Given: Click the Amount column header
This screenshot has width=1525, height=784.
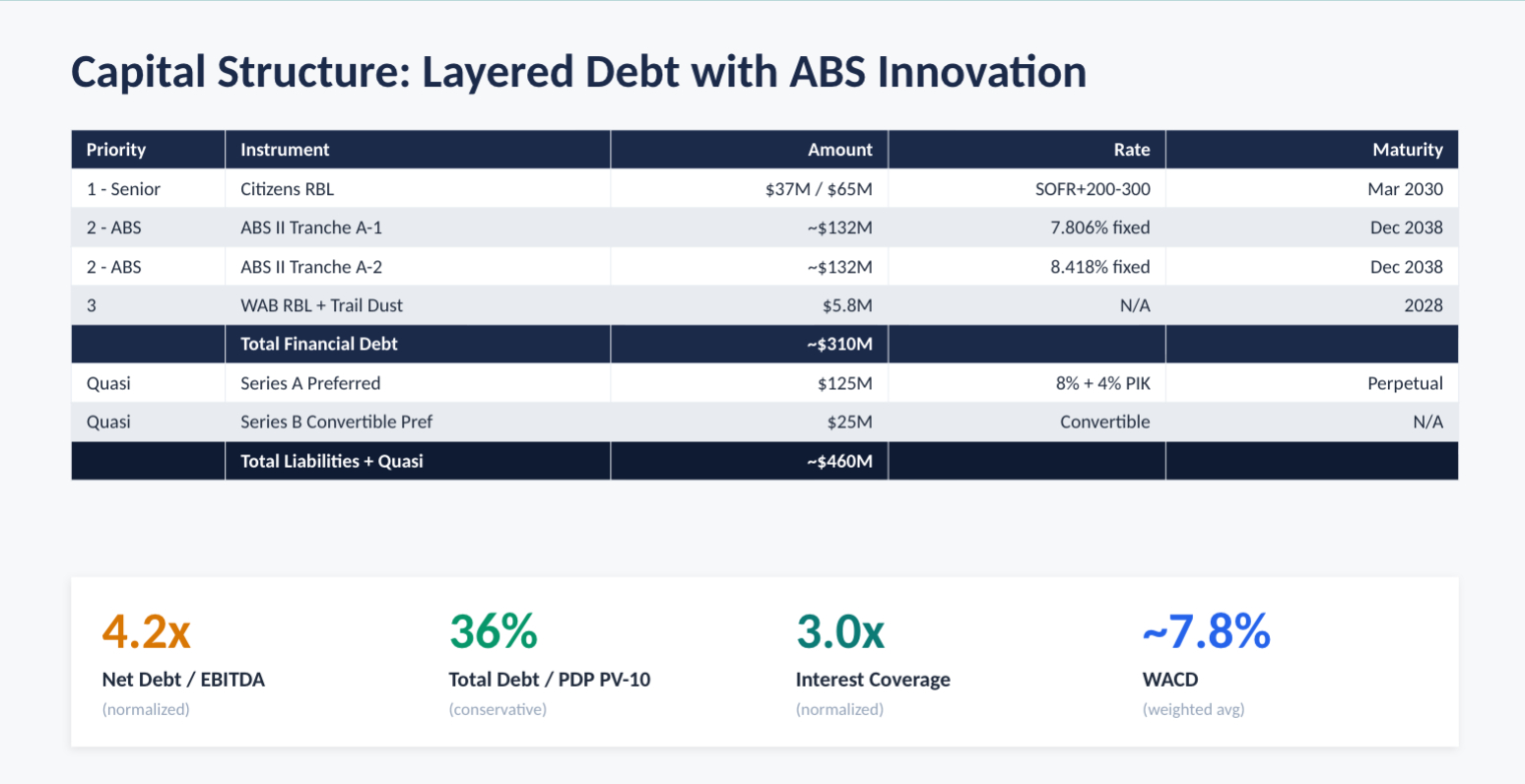Looking at the screenshot, I should (839, 150).
